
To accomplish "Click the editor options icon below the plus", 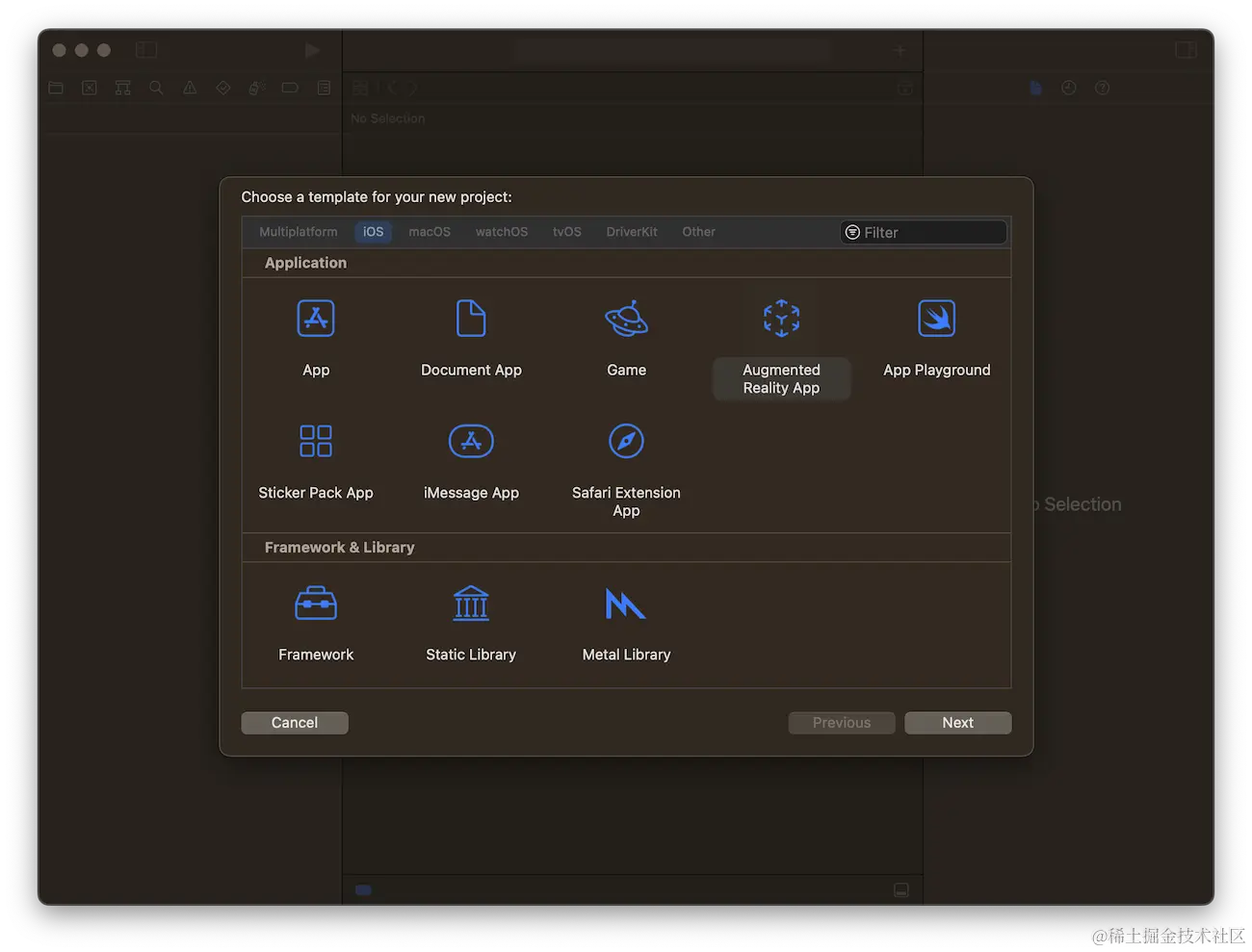I will tap(905, 88).
